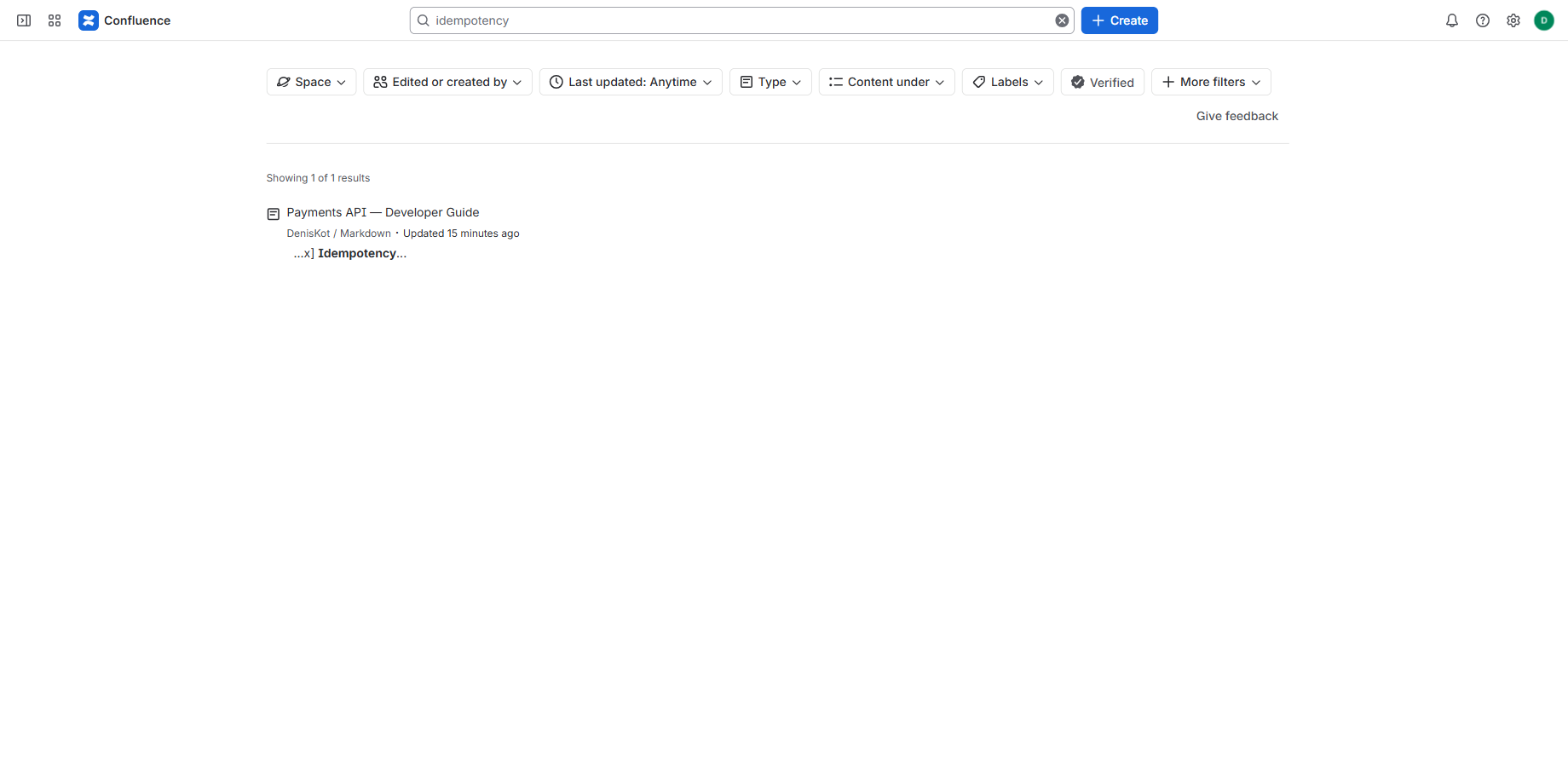Expand the Space filter dropdown
1568x767 pixels.
pyautogui.click(x=311, y=82)
